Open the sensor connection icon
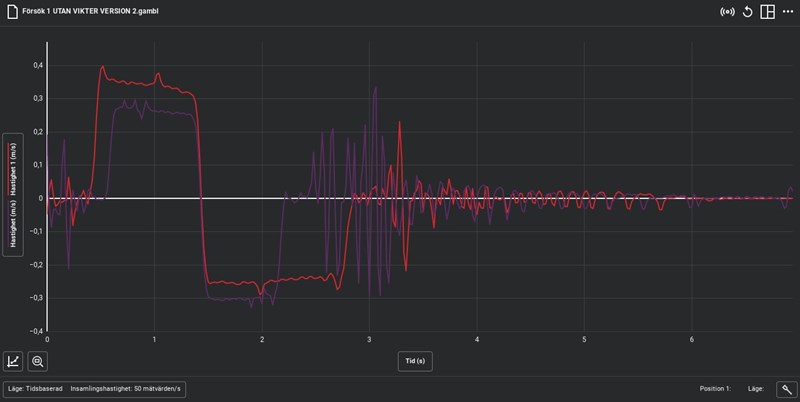The width and height of the screenshot is (800, 402). tap(727, 12)
